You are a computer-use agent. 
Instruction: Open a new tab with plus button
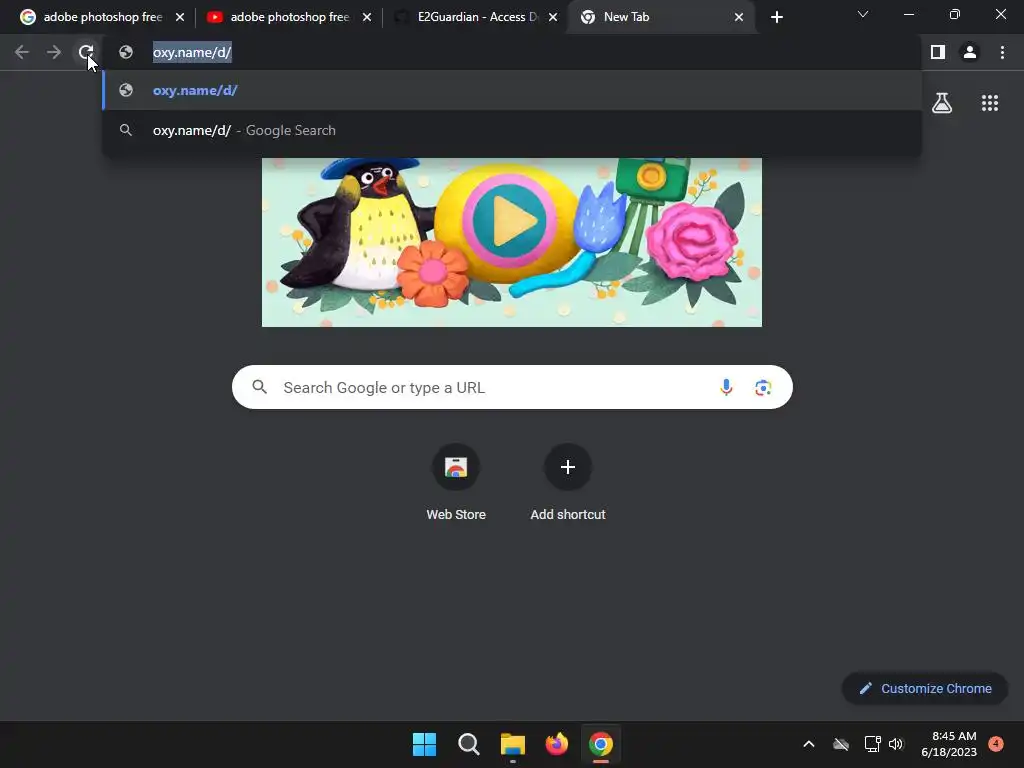776,17
